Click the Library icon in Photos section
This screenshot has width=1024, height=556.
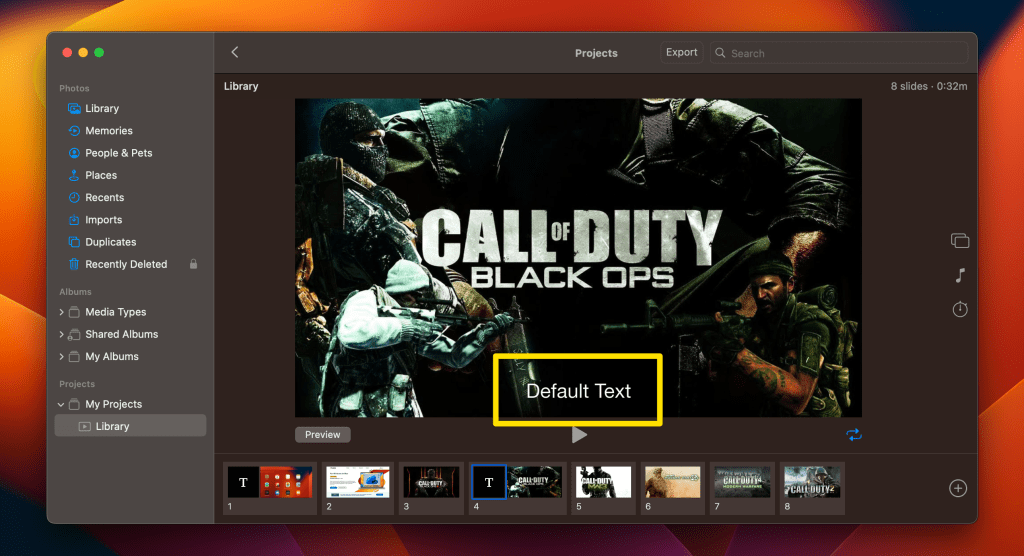(x=74, y=108)
